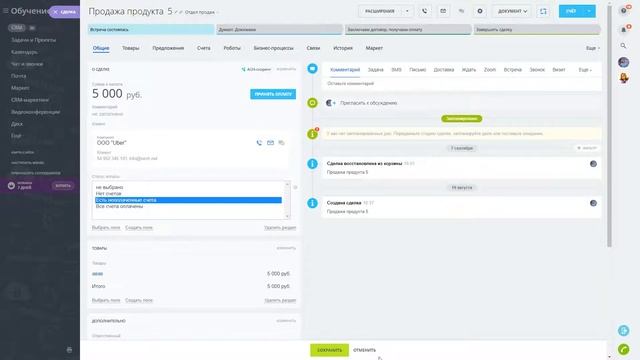Switch to the Маркет tab
The height and width of the screenshot is (360, 640).
point(374,48)
